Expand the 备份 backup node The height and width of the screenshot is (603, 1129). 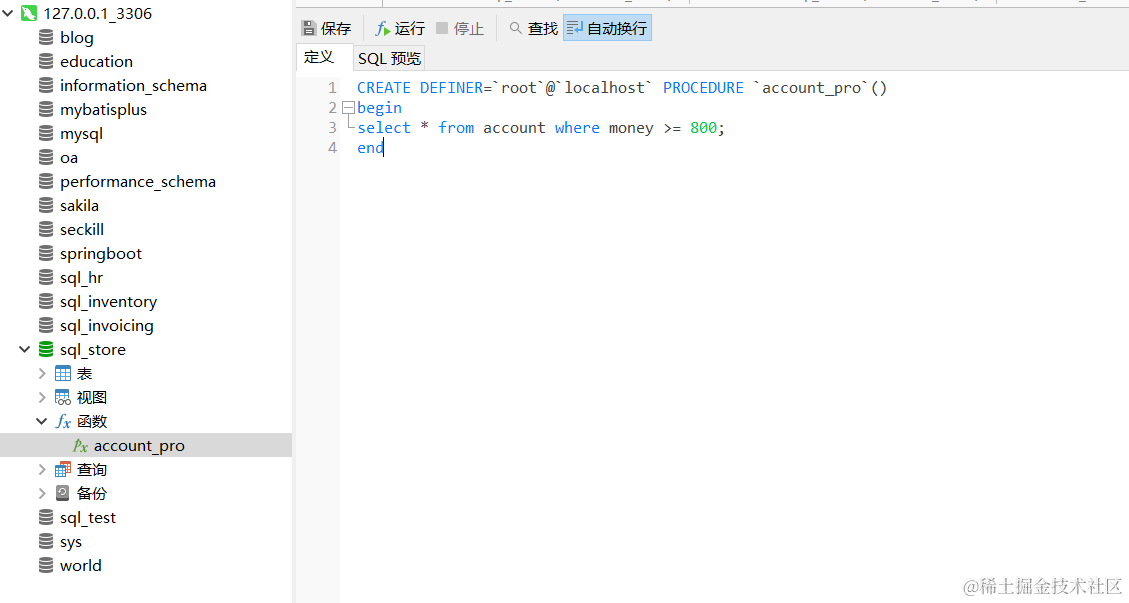[x=42, y=493]
